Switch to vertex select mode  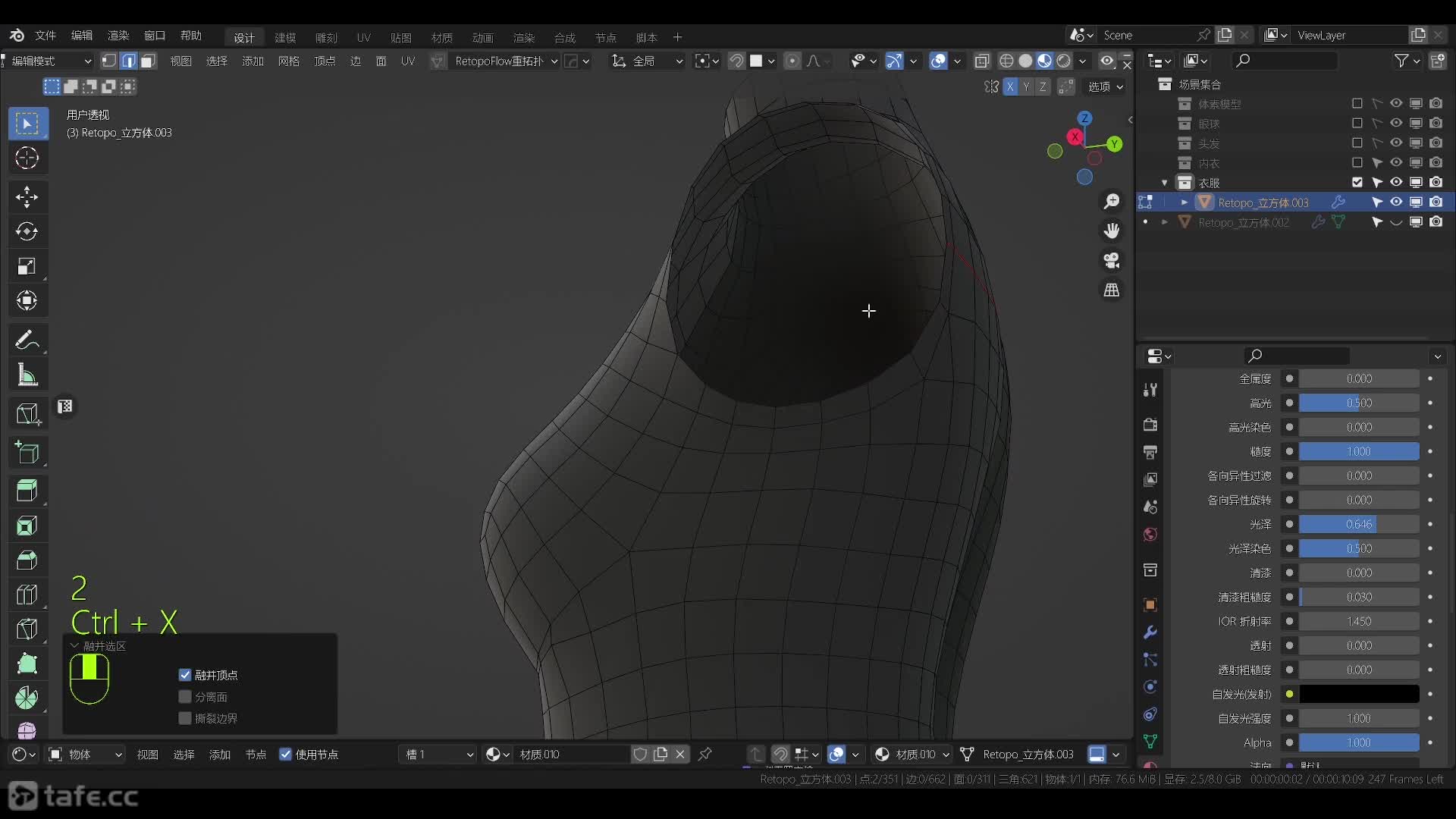point(109,61)
